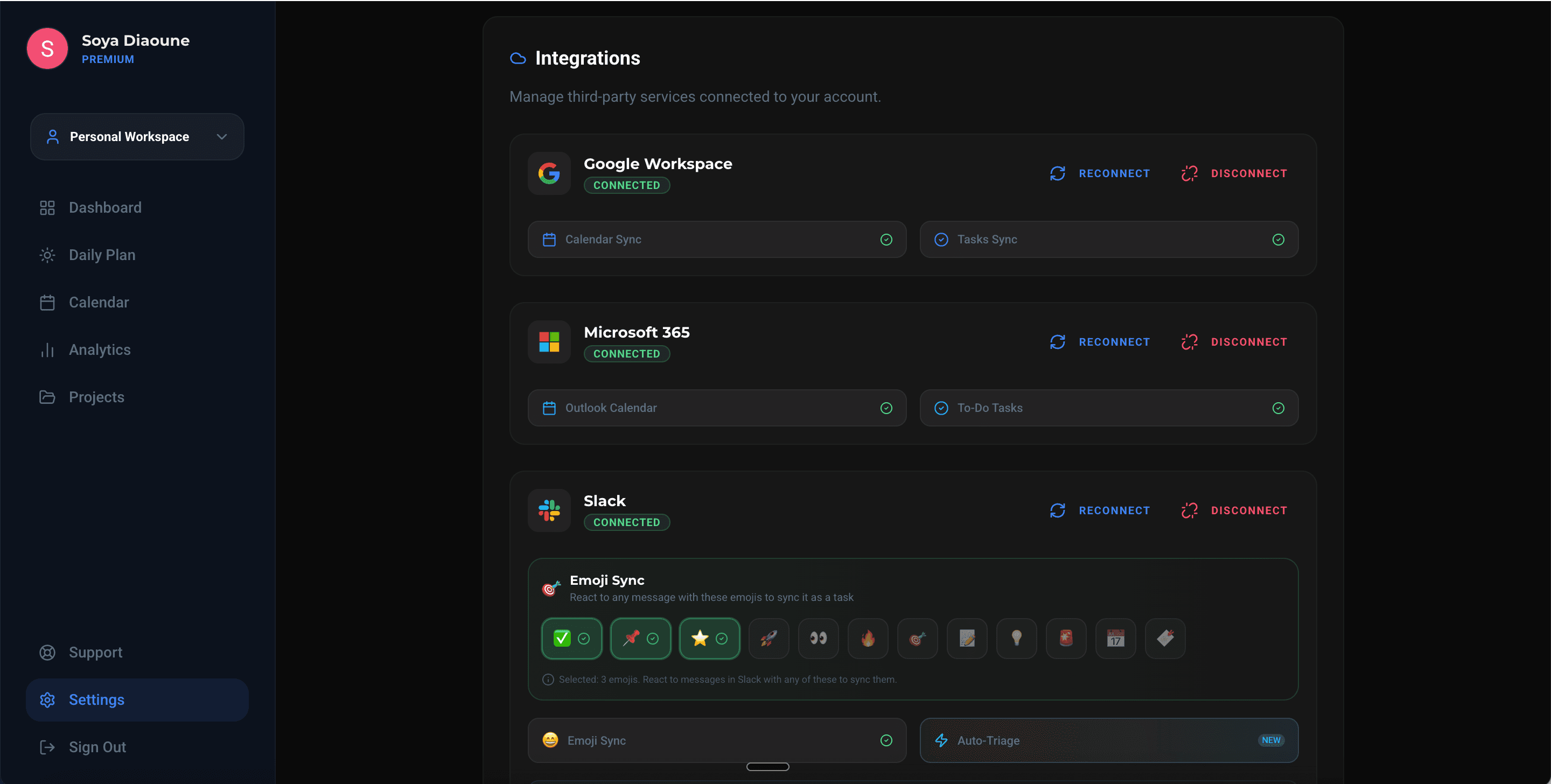This screenshot has width=1551, height=784.
Task: Click the Slack logo icon
Action: 549,510
